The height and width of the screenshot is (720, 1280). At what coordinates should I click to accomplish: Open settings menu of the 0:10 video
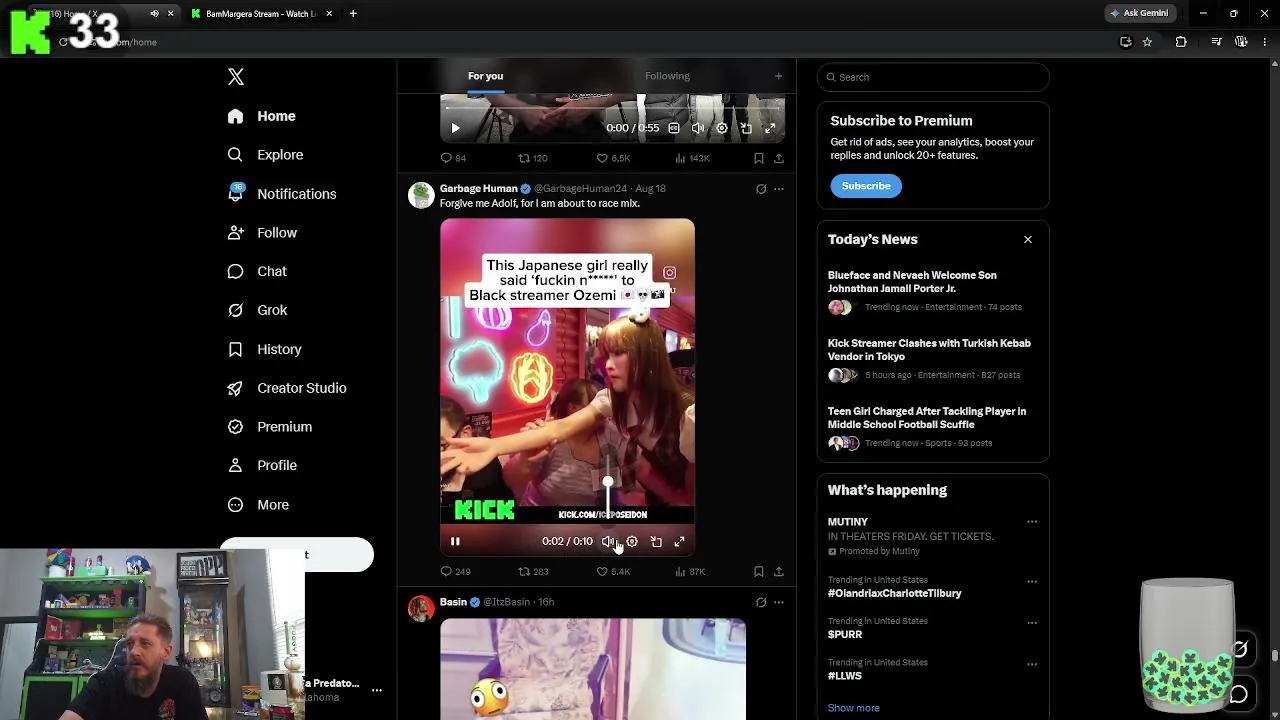coord(632,541)
